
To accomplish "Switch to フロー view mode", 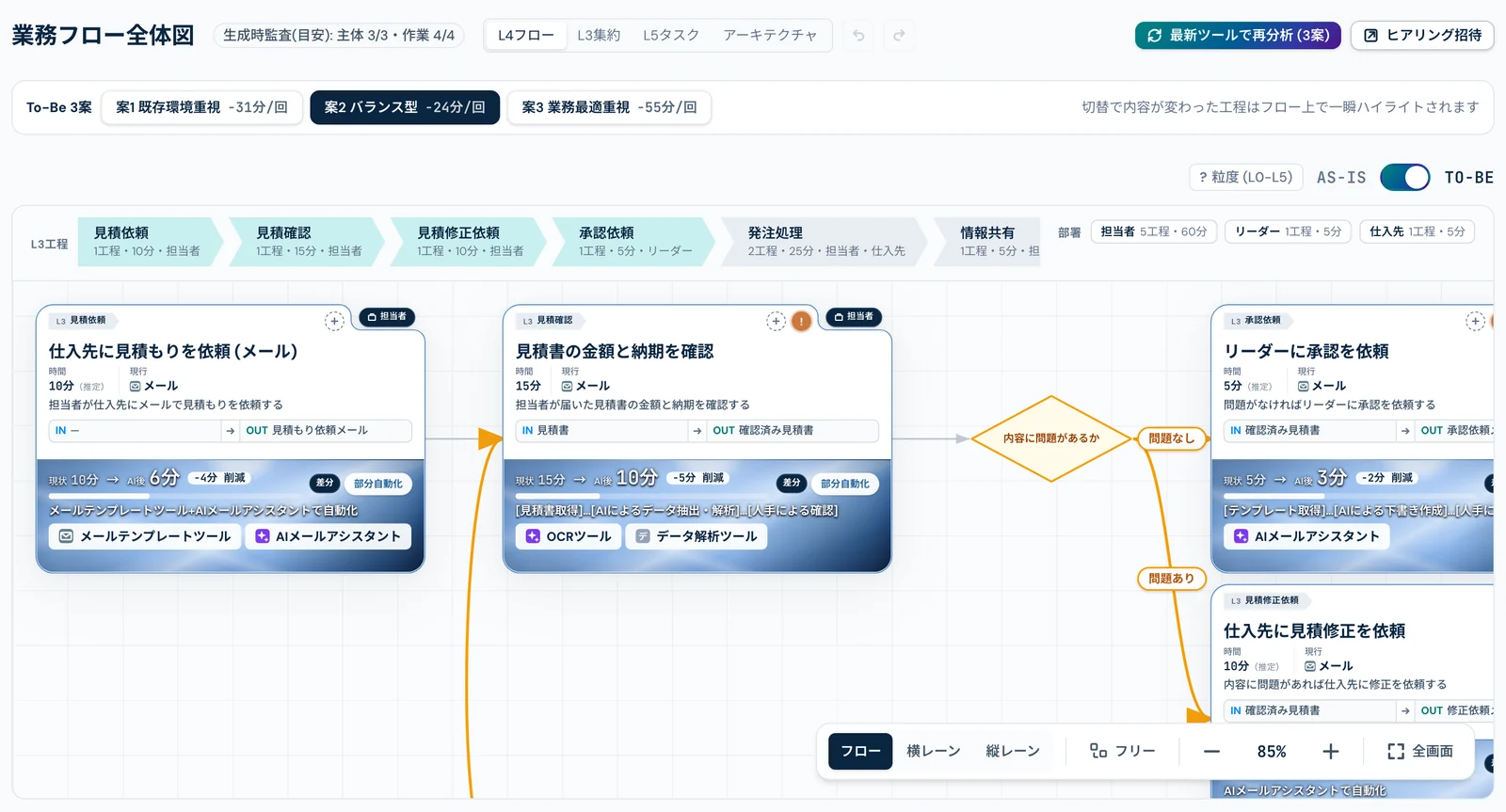I will coord(860,751).
